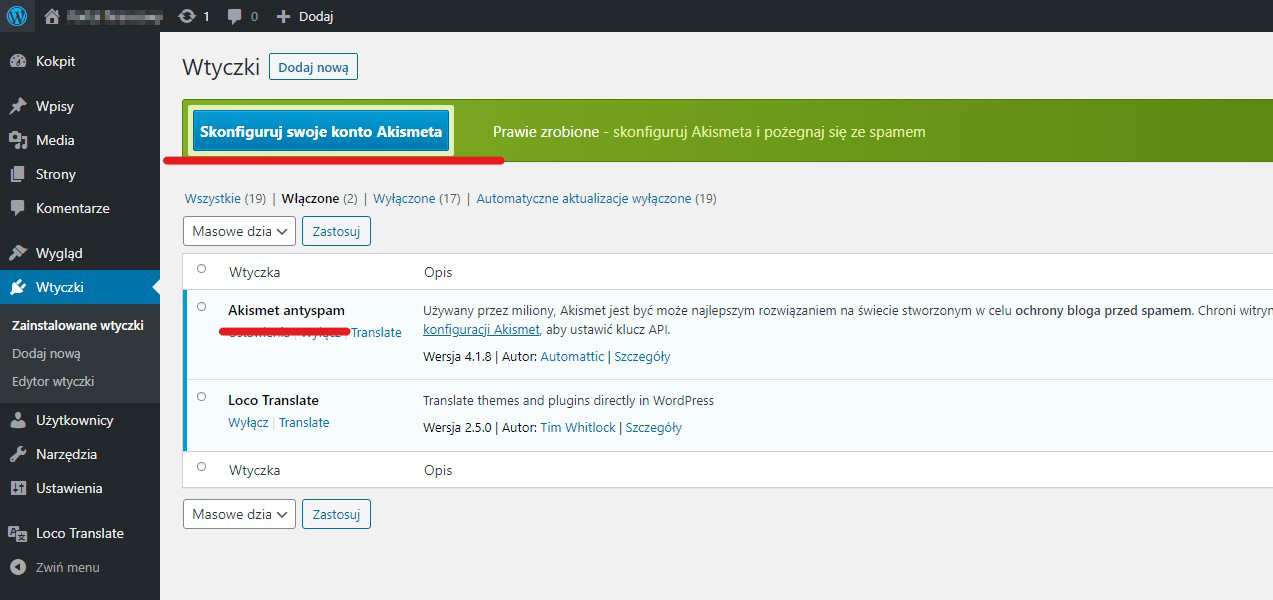Tick the select-all checkbox in the table header

tap(202, 269)
